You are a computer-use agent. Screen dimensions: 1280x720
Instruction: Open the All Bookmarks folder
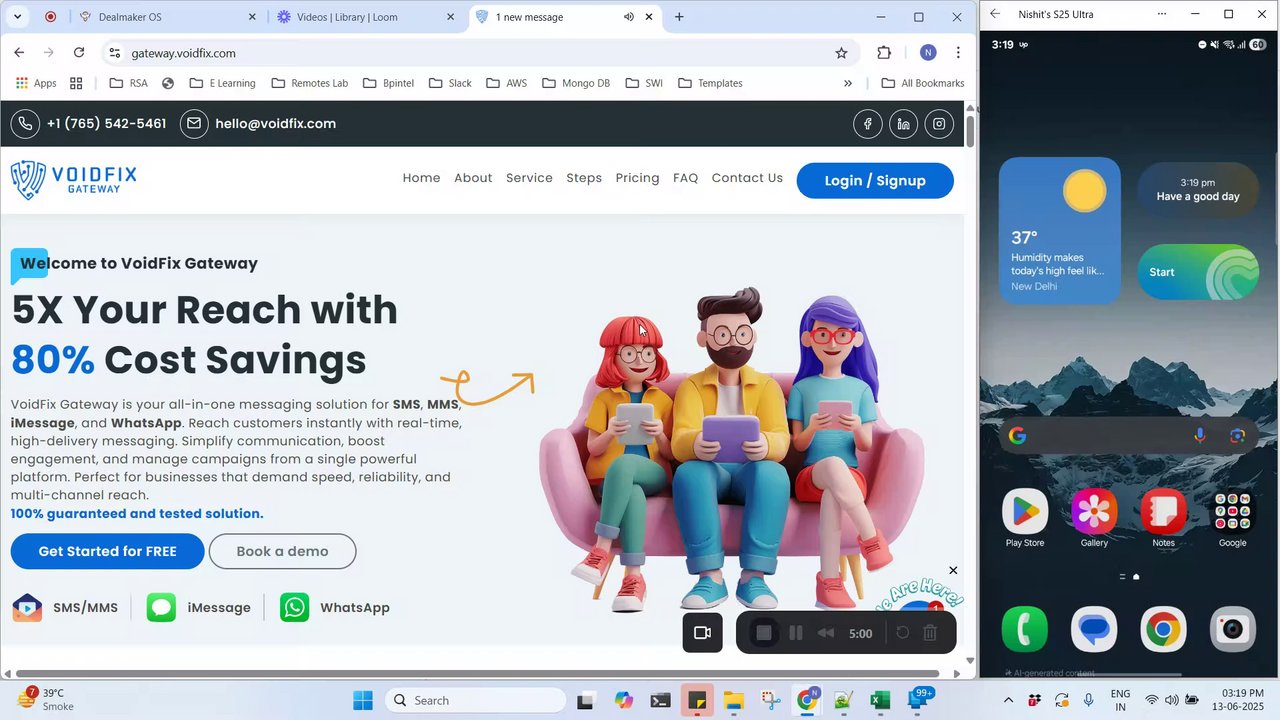(x=922, y=83)
